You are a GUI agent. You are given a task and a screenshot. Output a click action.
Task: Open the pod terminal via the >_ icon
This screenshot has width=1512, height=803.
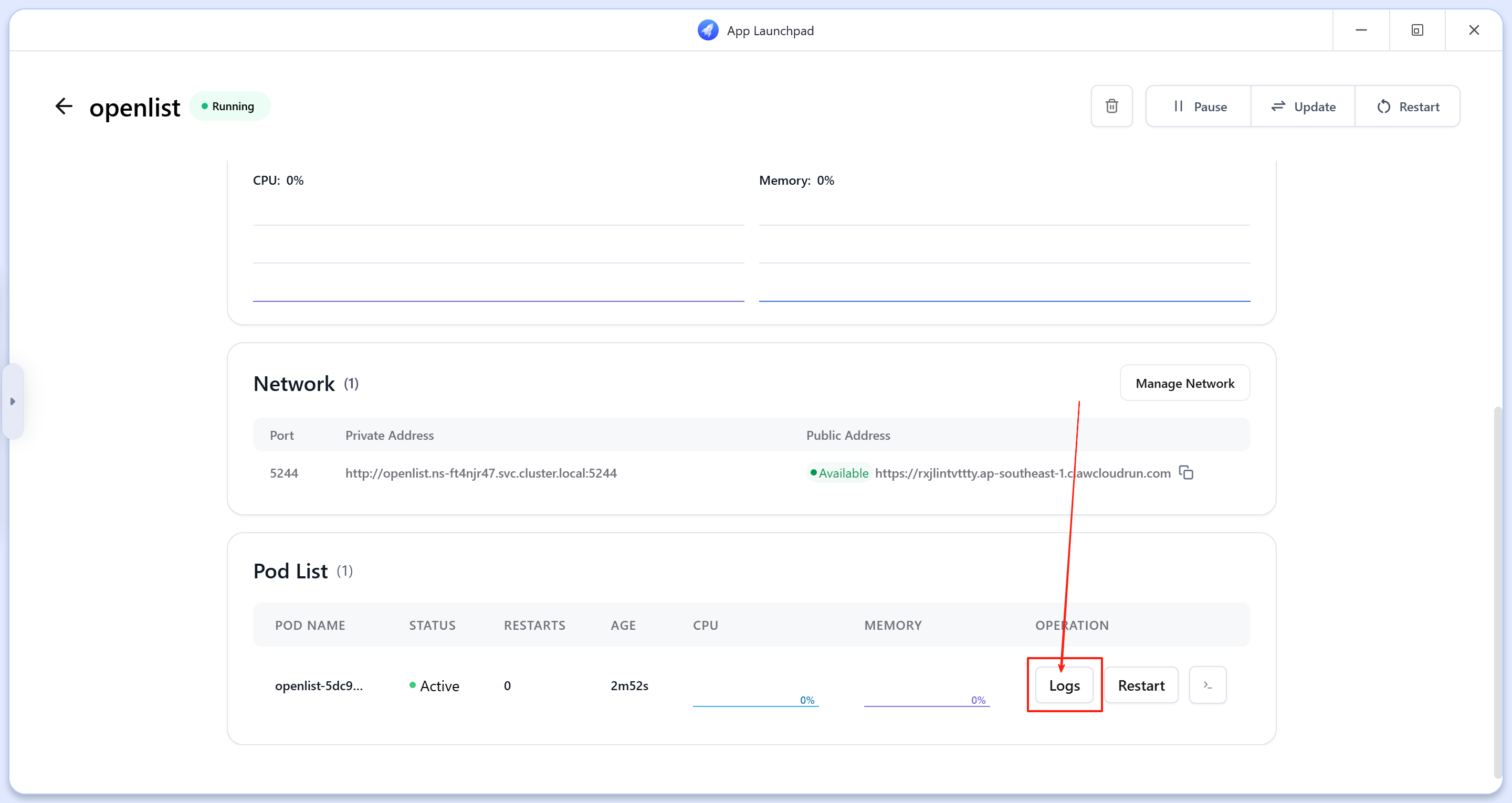[1207, 685]
